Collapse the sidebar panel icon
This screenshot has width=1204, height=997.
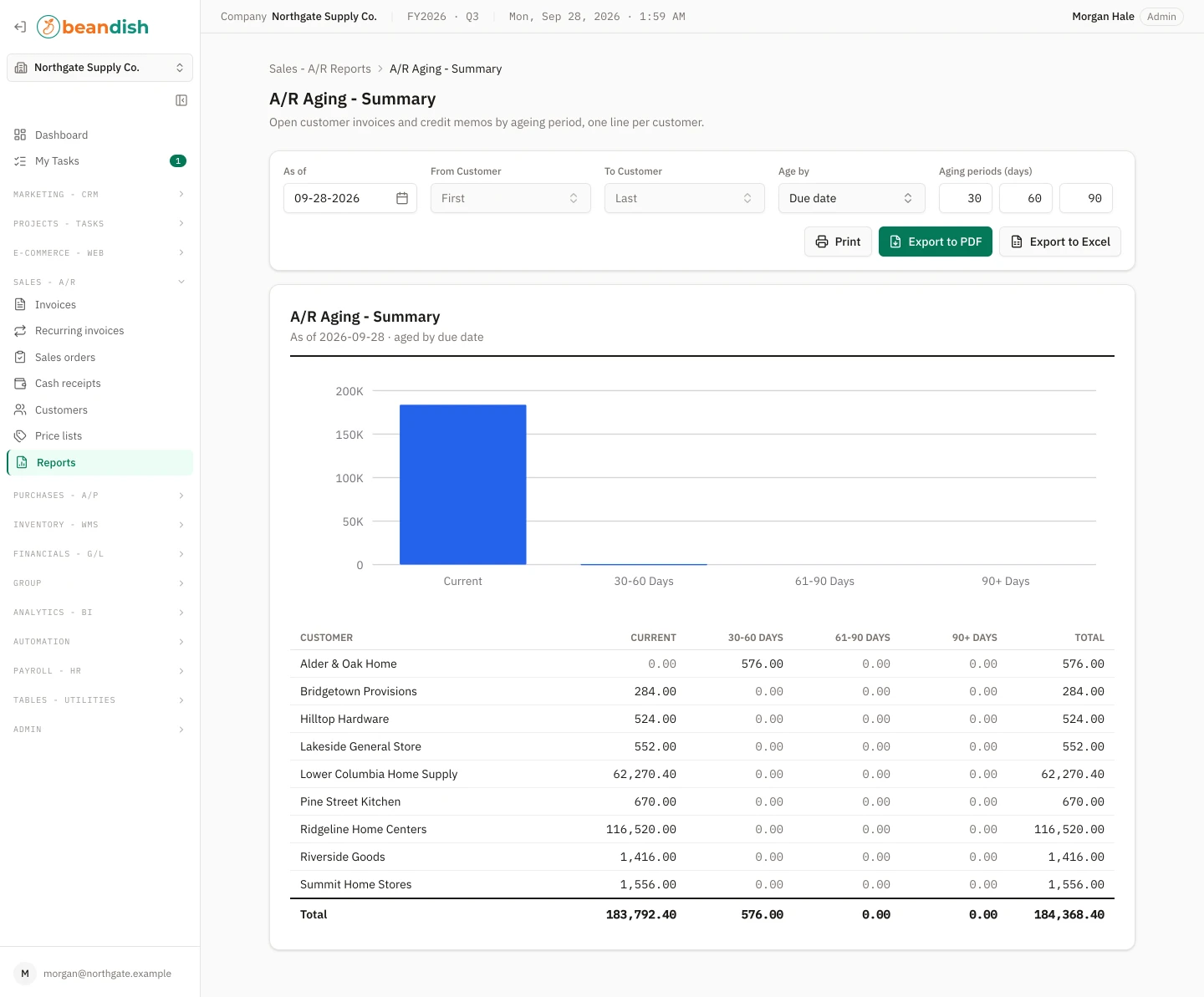(181, 100)
